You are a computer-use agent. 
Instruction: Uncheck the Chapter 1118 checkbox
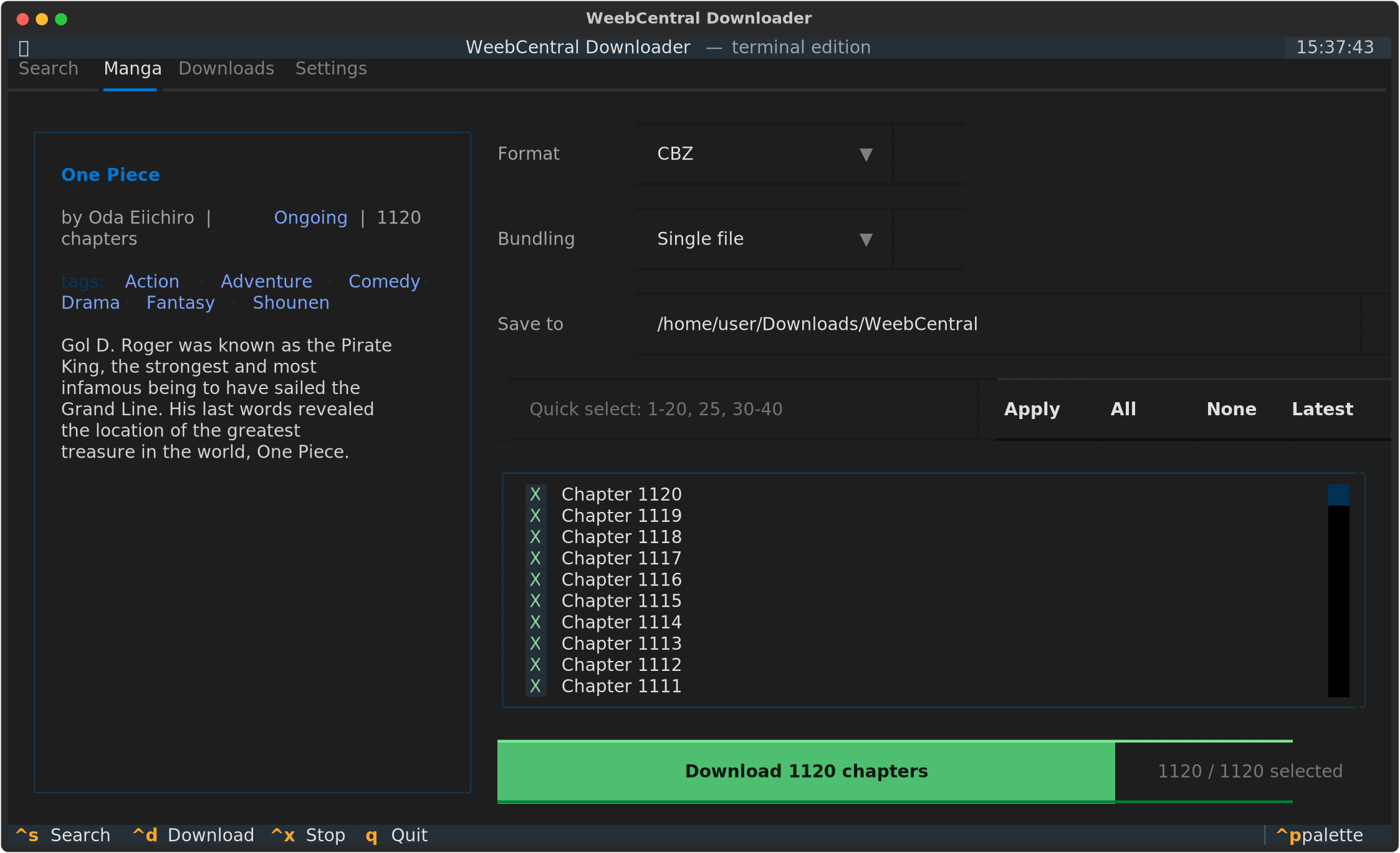(x=535, y=537)
